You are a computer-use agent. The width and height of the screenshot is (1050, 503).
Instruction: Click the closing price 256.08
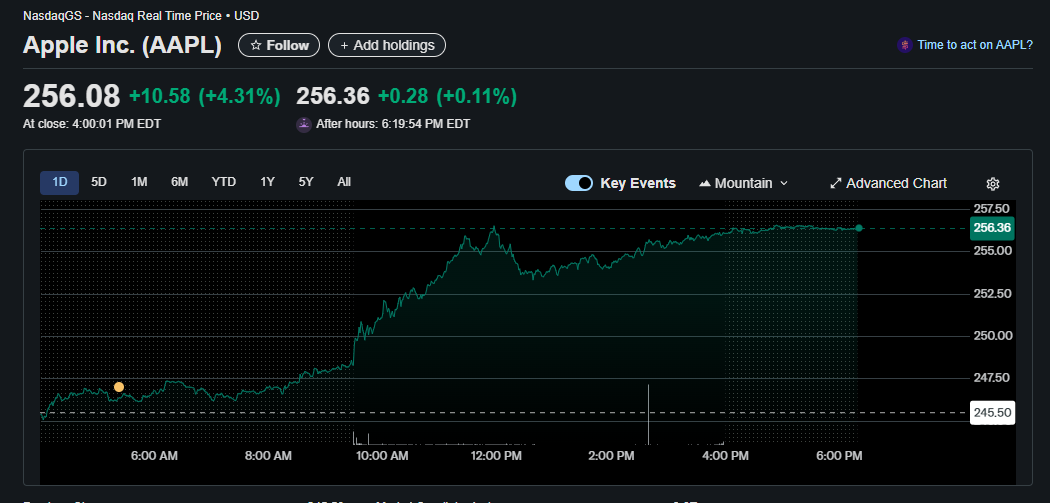pyautogui.click(x=72, y=96)
